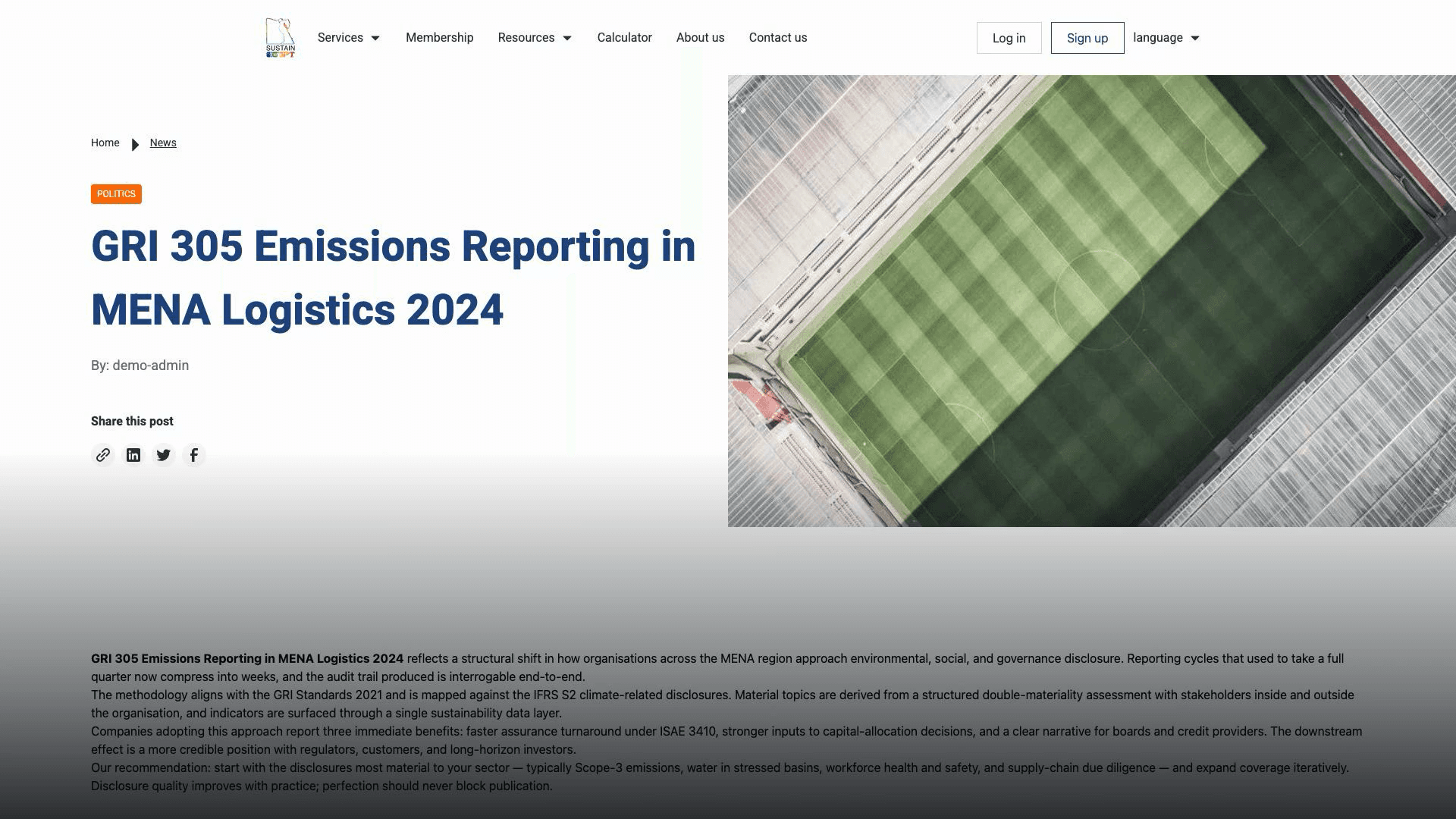Navigate to Contact us
1456x819 pixels.
(x=778, y=38)
